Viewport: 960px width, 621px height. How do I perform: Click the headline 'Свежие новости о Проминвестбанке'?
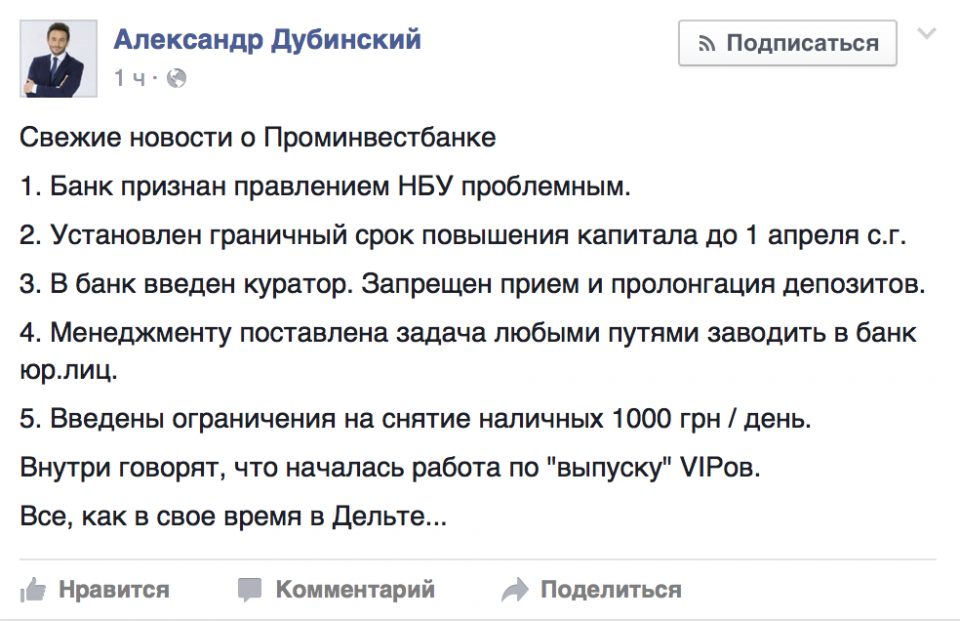point(258,138)
